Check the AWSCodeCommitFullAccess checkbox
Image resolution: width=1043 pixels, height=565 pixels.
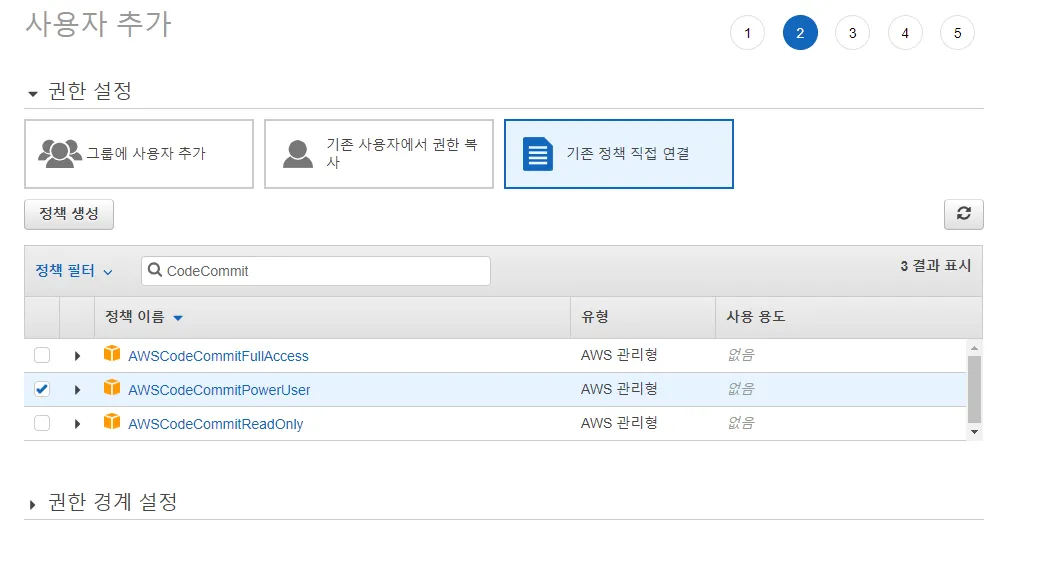42,355
